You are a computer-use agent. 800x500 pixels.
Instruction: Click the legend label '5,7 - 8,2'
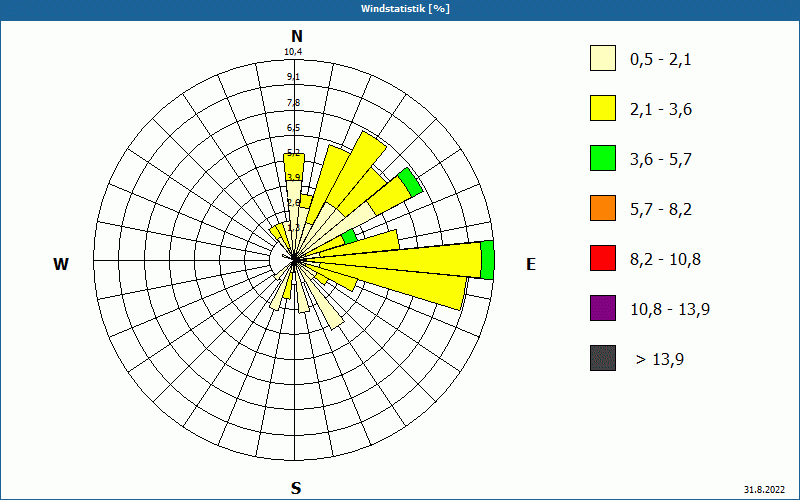point(661,210)
